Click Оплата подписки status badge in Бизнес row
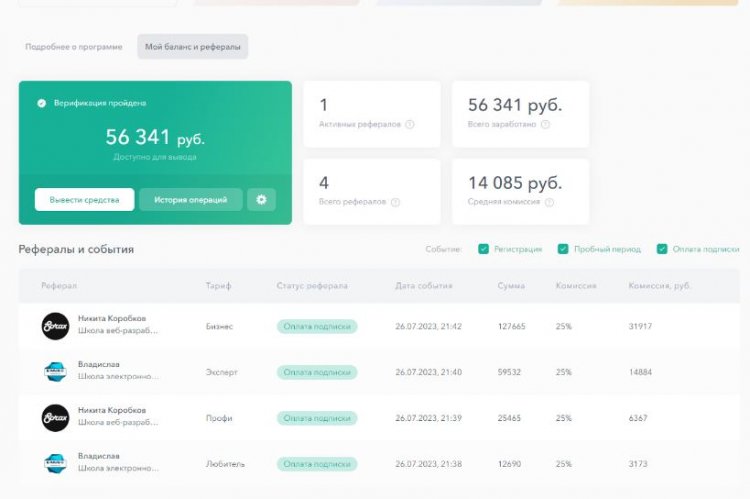This screenshot has height=499, width=750. tap(317, 326)
